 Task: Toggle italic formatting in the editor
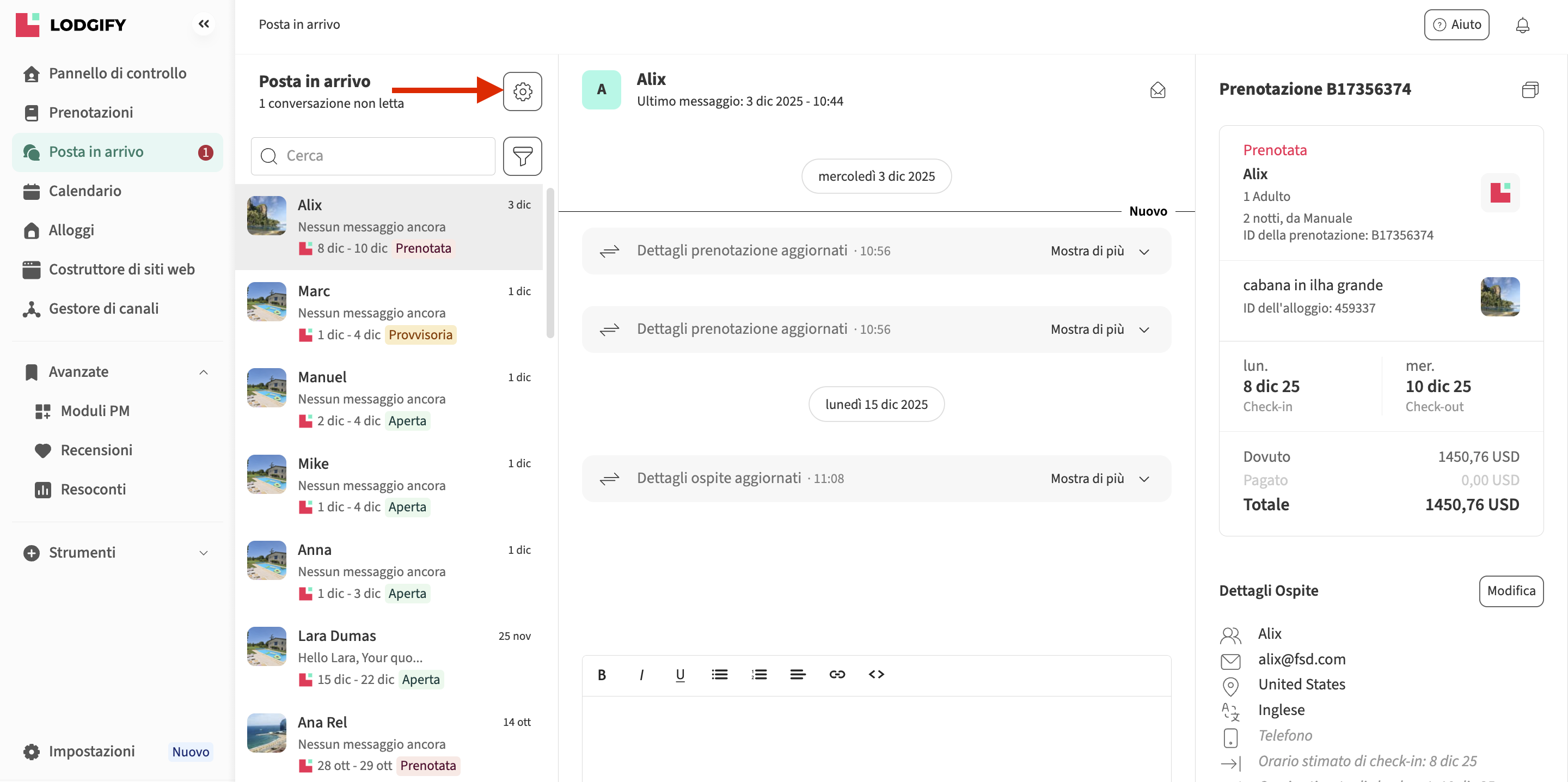tap(641, 674)
